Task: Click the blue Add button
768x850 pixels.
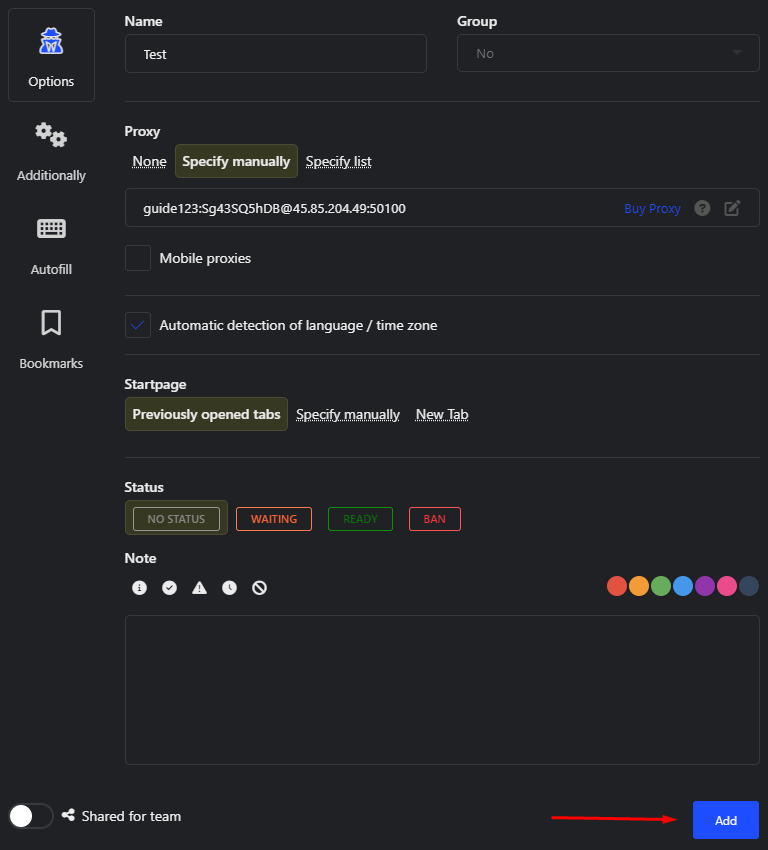Action: point(726,820)
